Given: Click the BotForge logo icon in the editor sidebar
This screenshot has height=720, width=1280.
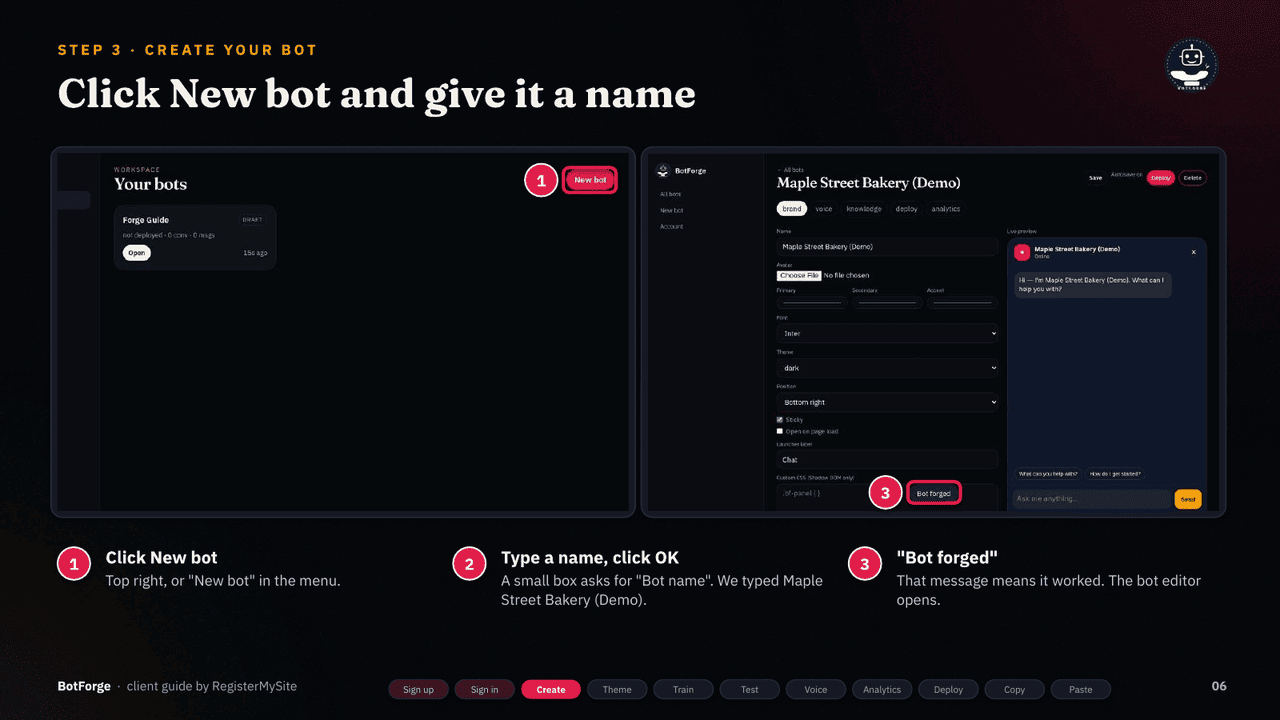Looking at the screenshot, I should pyautogui.click(x=663, y=171).
